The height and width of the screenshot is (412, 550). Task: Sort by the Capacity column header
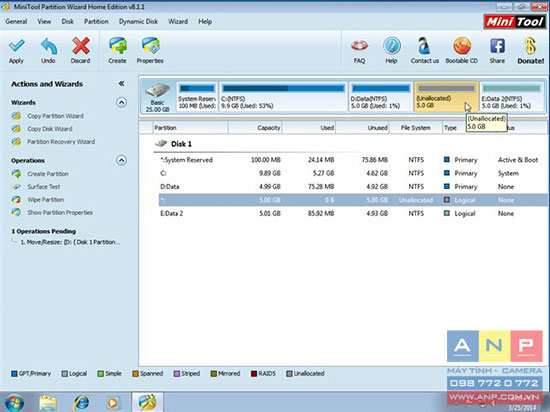(256, 128)
